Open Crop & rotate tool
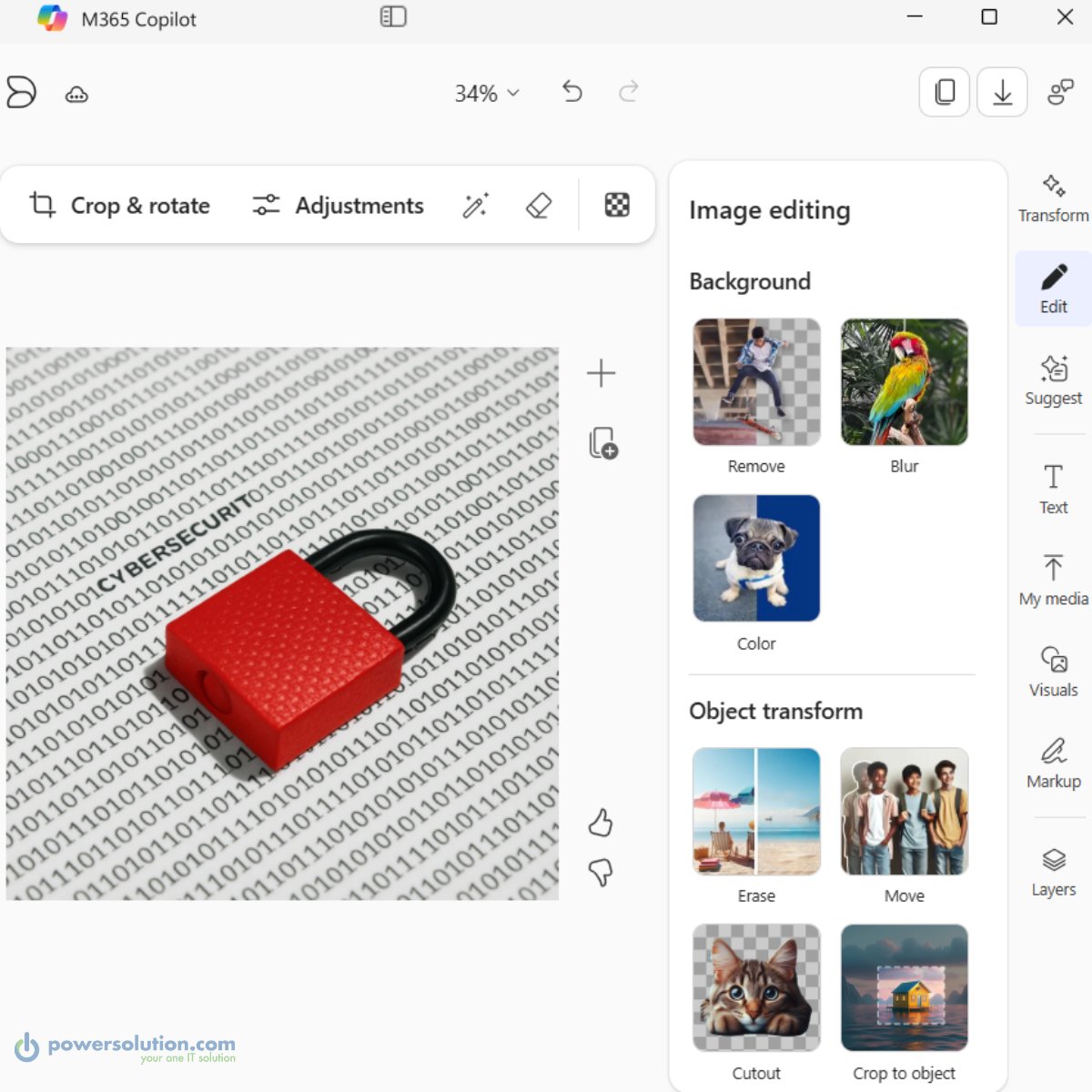This screenshot has height=1092, width=1092. [119, 205]
